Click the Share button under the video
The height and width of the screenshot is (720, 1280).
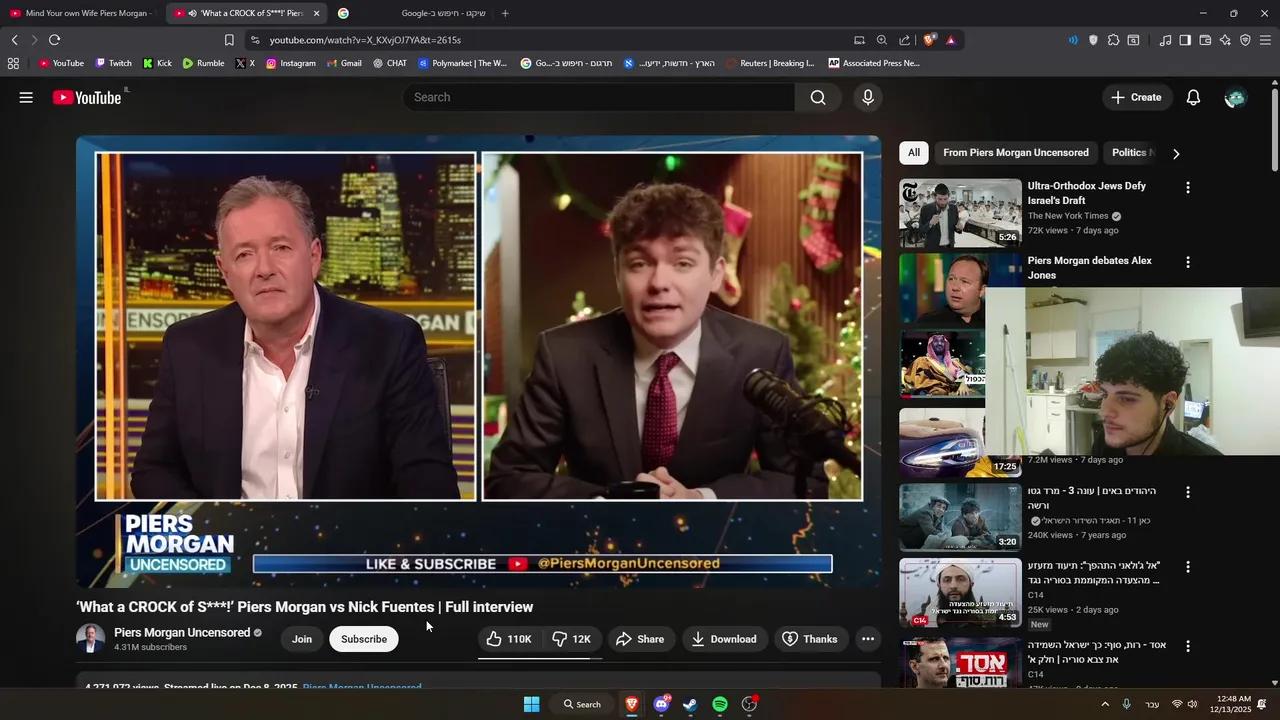click(x=640, y=639)
